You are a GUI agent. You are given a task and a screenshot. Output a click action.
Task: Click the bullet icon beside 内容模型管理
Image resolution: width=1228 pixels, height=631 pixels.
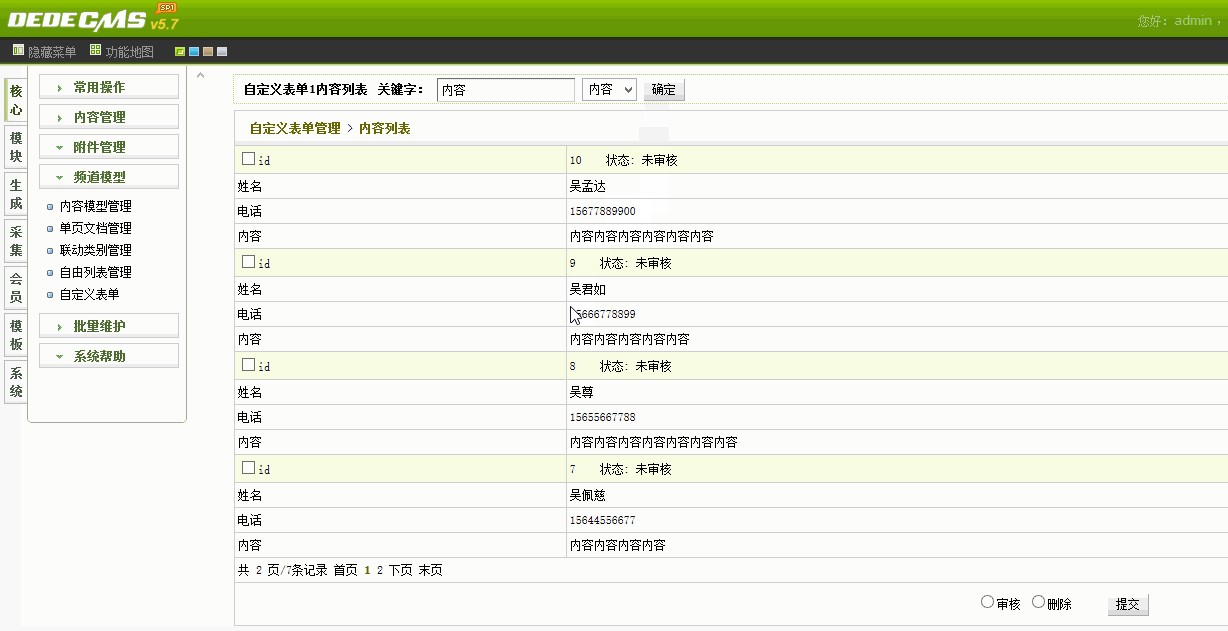pyautogui.click(x=50, y=207)
